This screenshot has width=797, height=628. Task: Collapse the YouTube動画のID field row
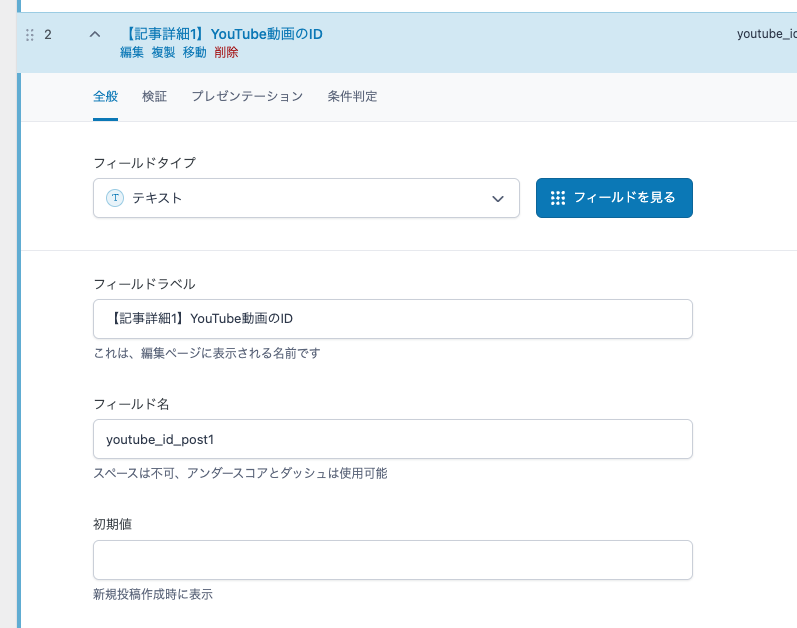(95, 35)
